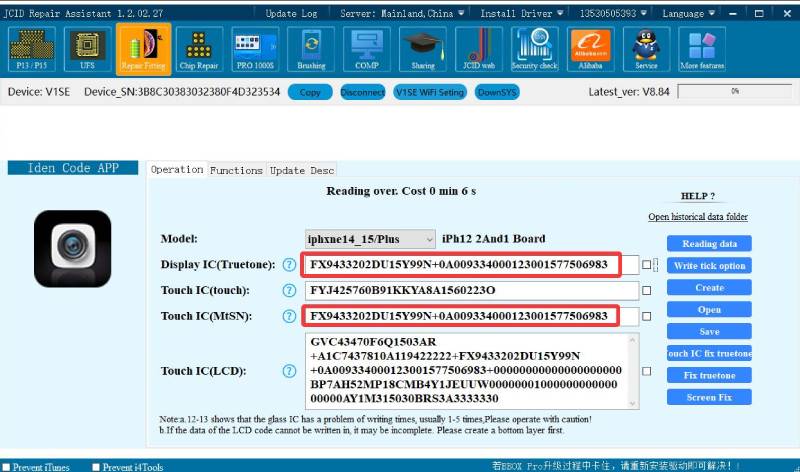Screen dimensions: 800x472
Task: Open the PRO 1000S tool
Action: tap(255, 49)
